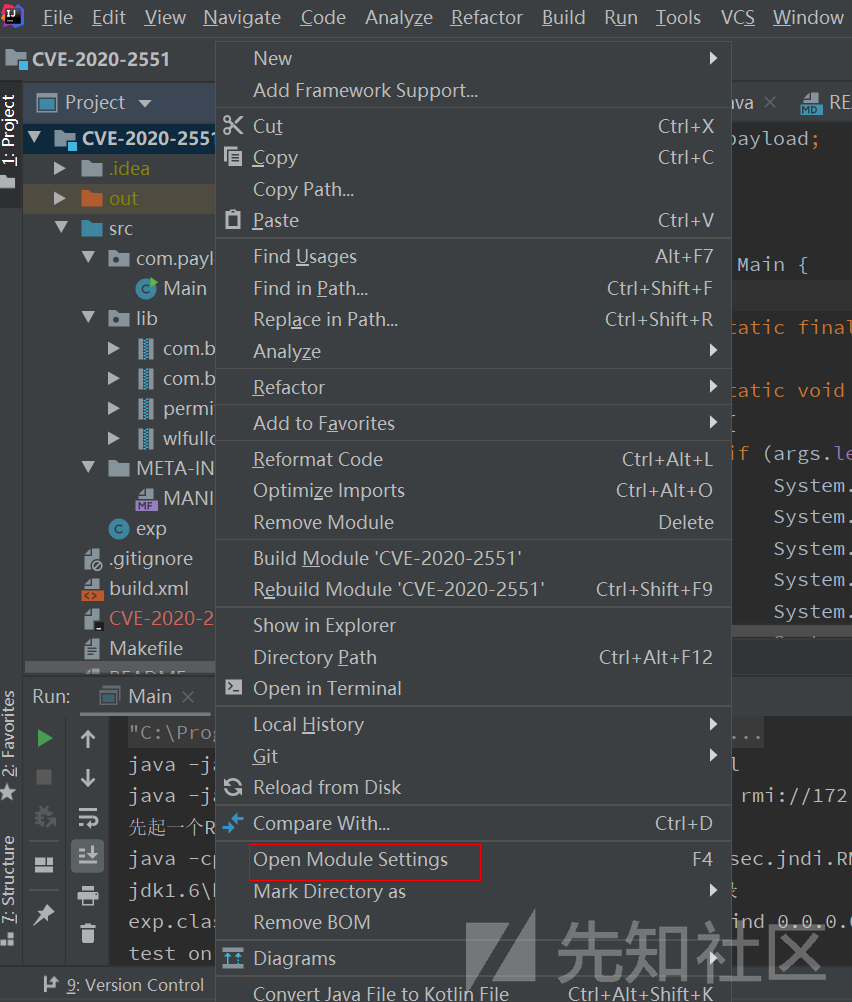
Task: Click the bug rerun debug icon
Action: point(44,817)
